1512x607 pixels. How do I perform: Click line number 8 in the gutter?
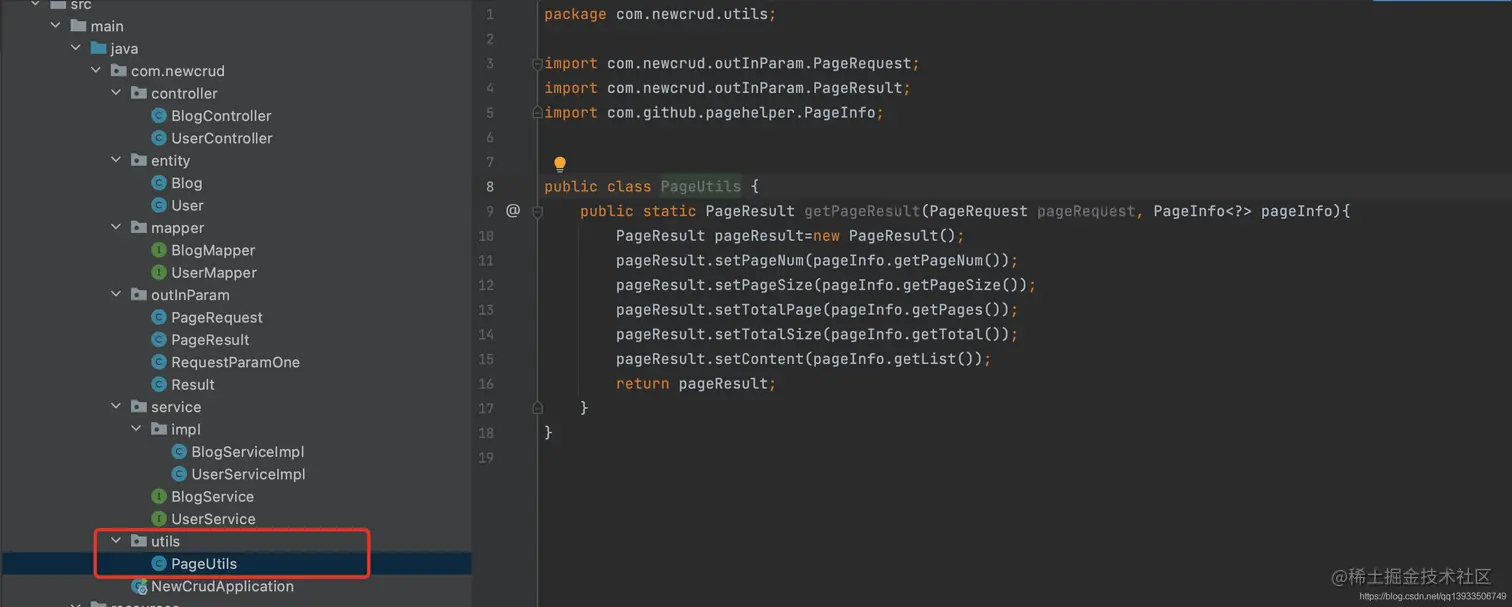[x=490, y=186]
